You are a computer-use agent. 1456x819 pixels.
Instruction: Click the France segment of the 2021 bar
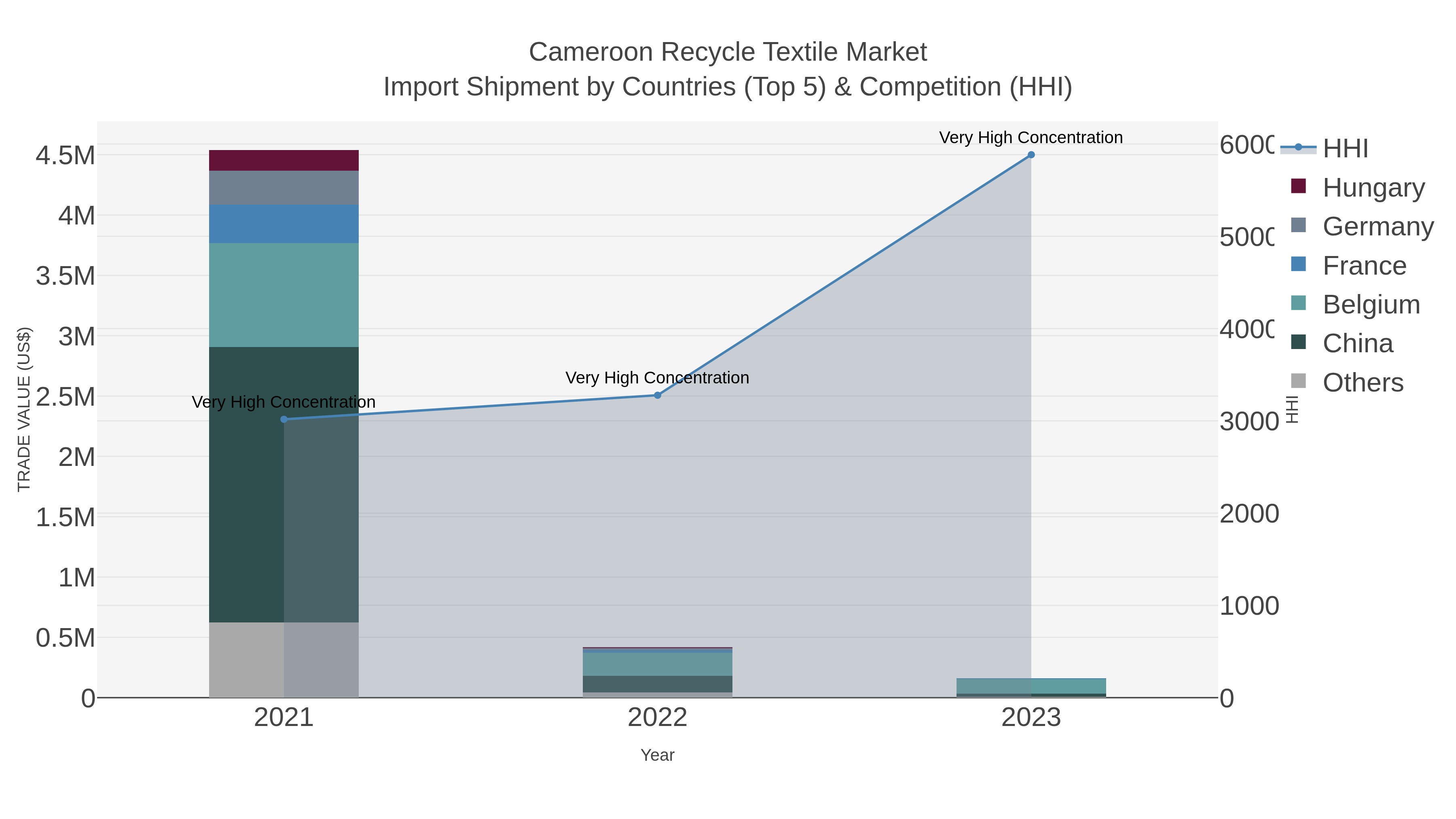point(284,224)
